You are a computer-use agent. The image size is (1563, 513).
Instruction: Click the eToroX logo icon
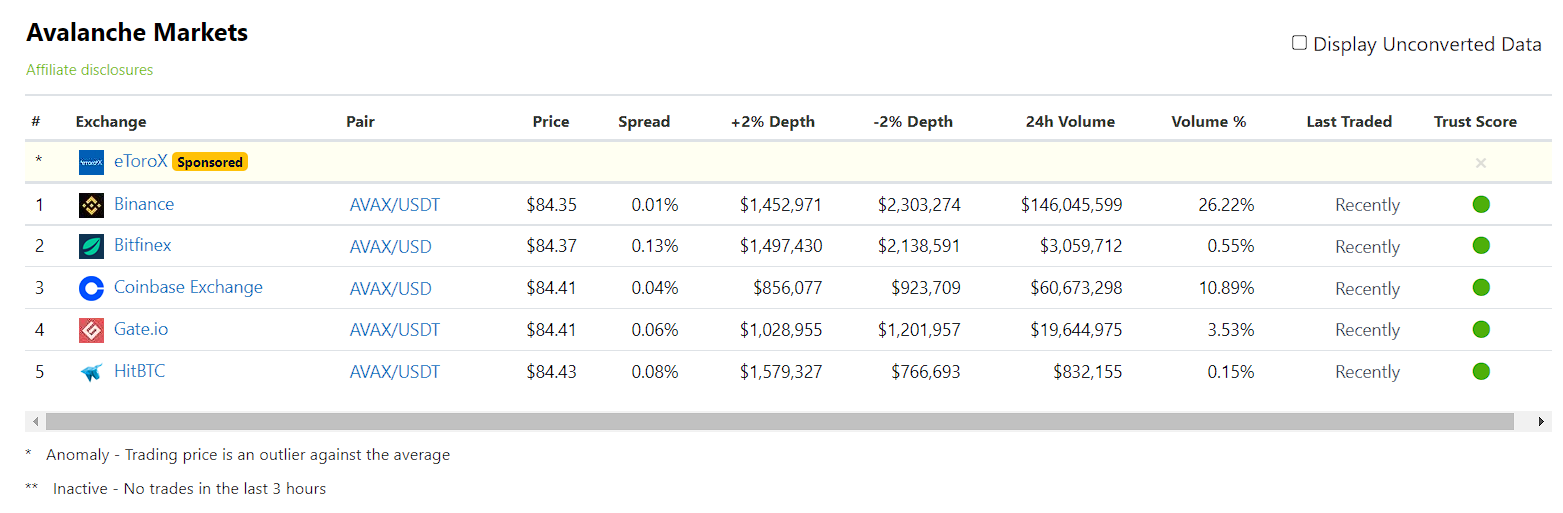click(x=91, y=162)
